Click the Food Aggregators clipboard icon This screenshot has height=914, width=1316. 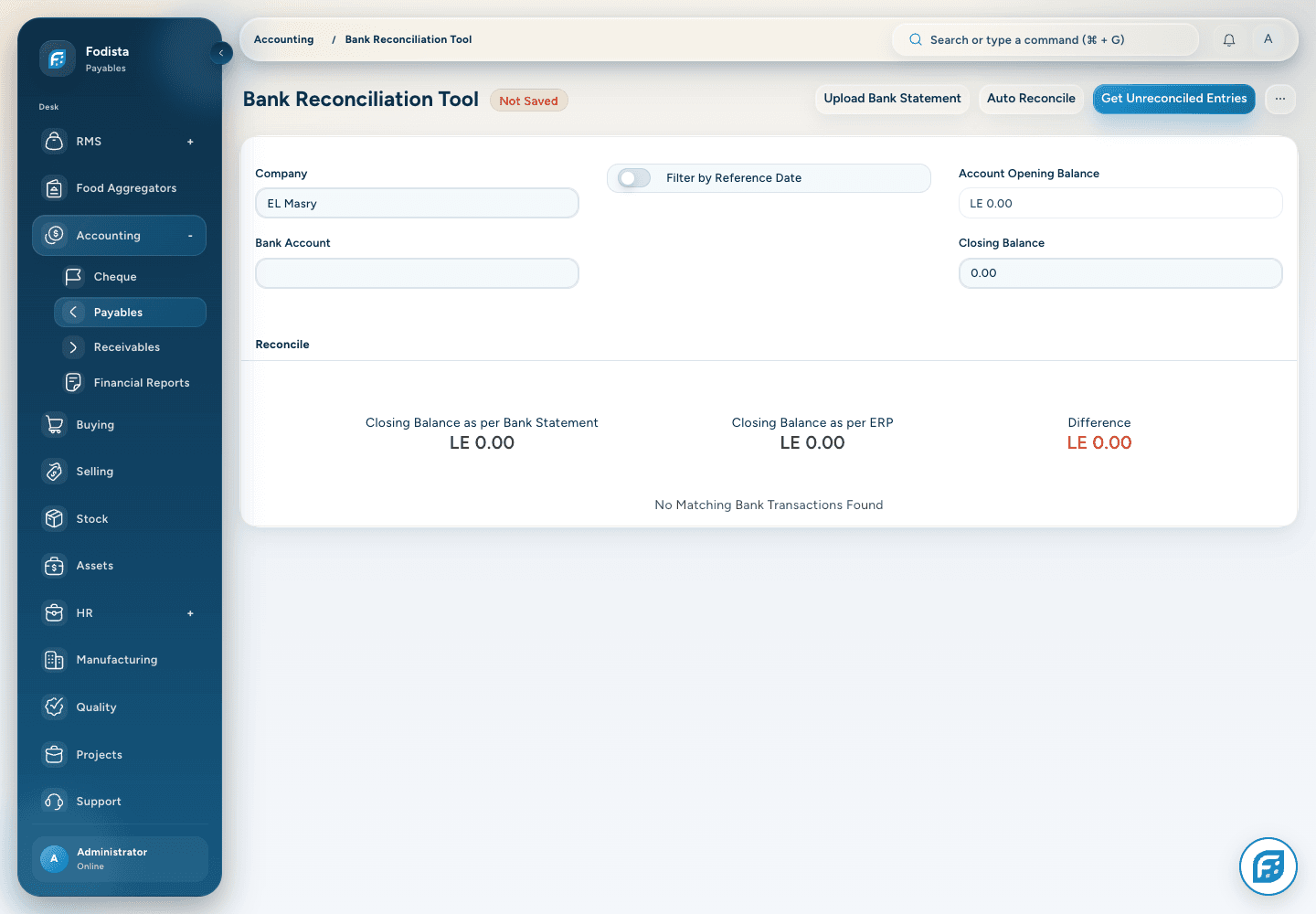[55, 188]
